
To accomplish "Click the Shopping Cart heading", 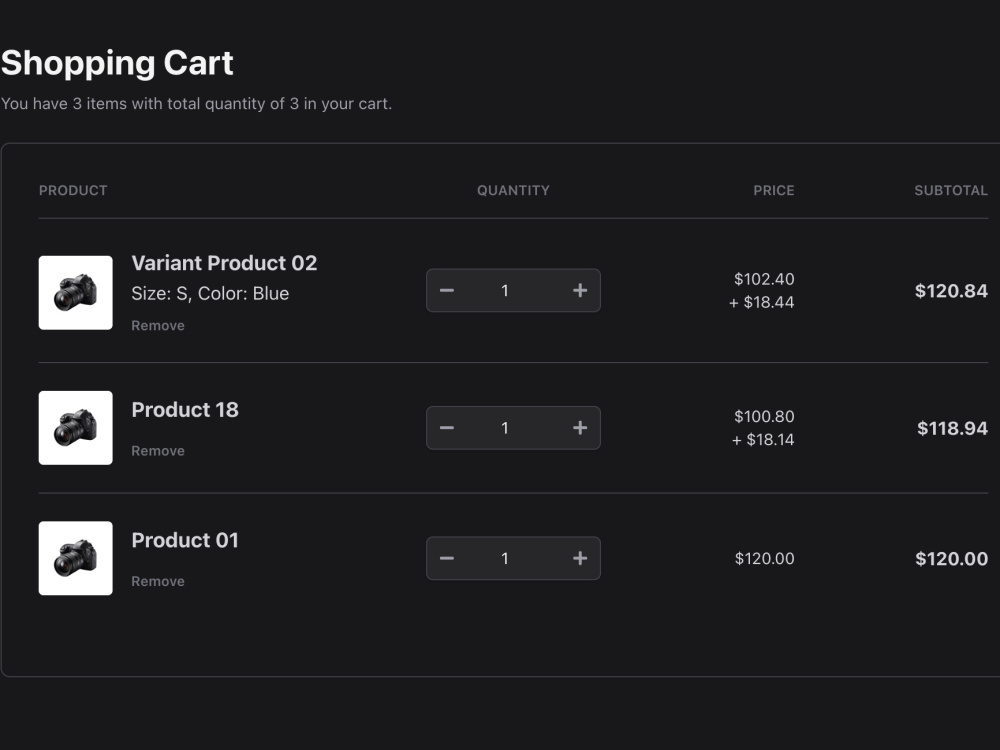I will click(x=117, y=63).
